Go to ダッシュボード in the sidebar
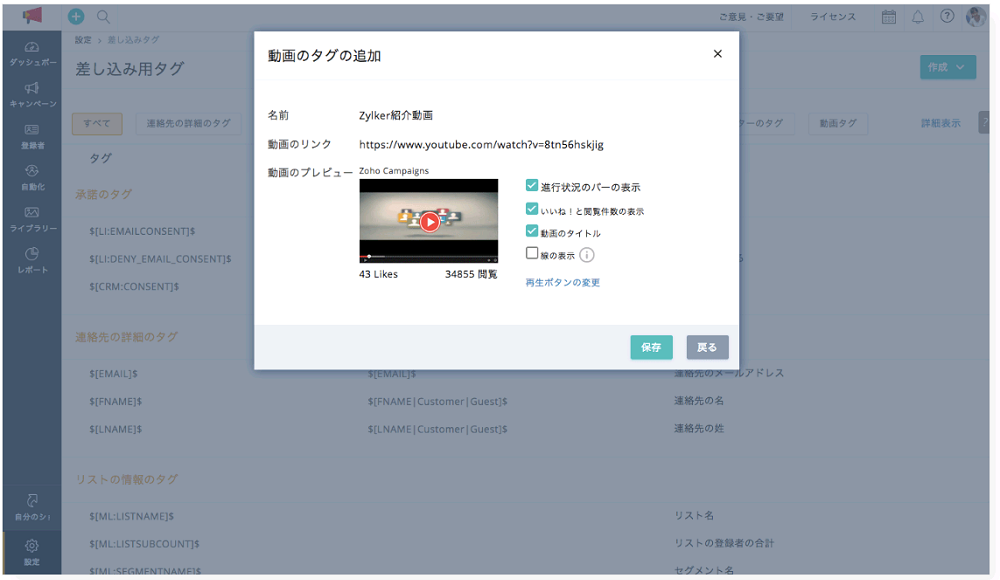This screenshot has height=580, width=1000. coord(32,54)
